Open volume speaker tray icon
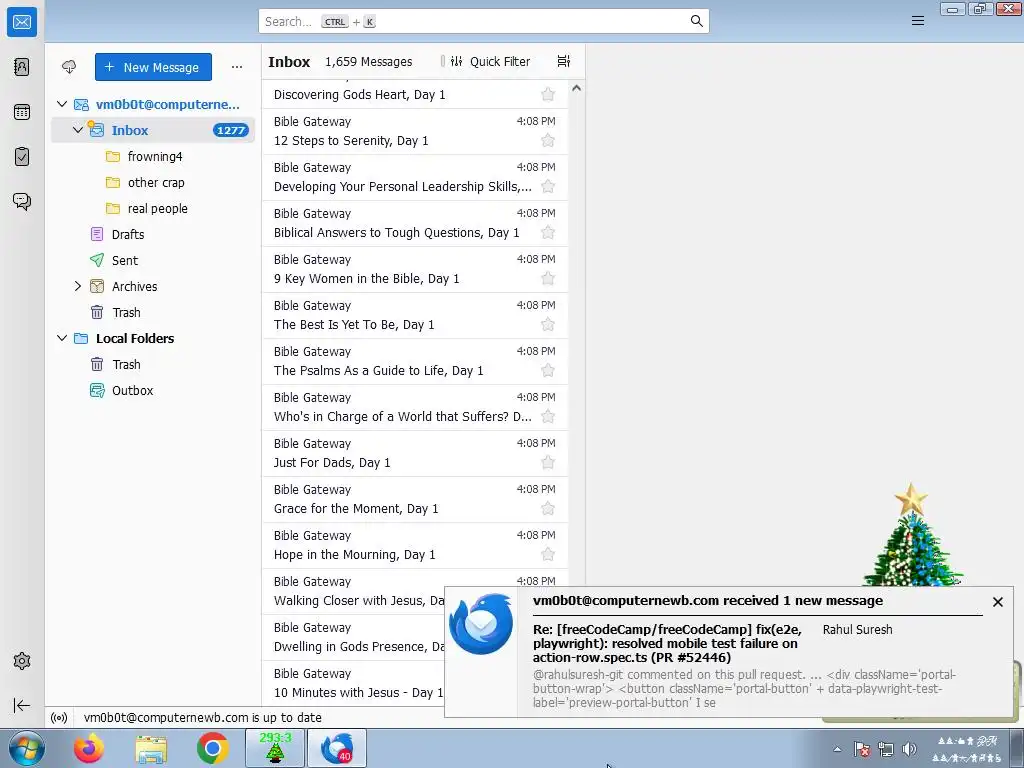This screenshot has width=1024, height=768. (908, 749)
